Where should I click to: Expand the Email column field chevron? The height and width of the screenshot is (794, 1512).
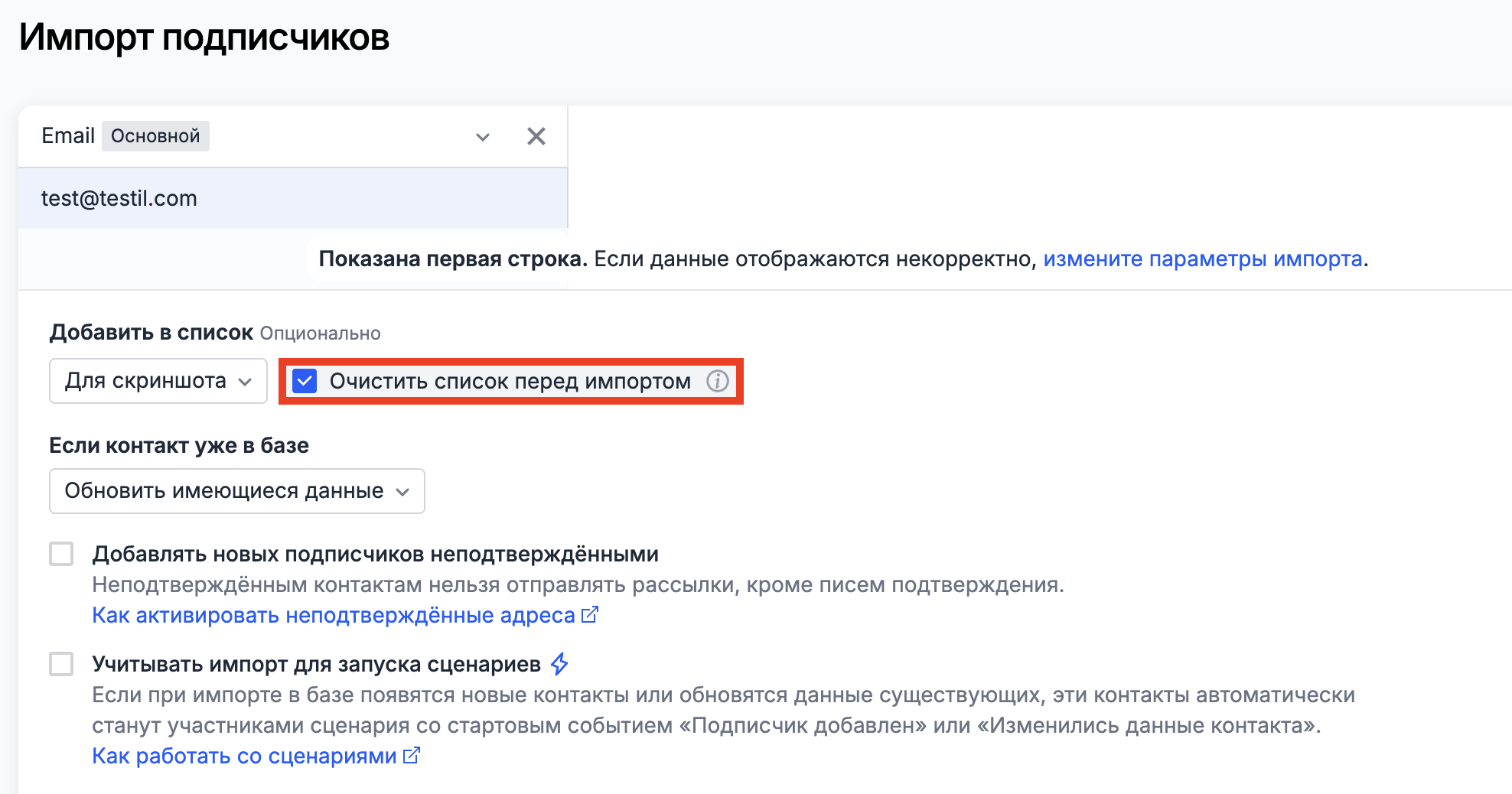coord(482,137)
